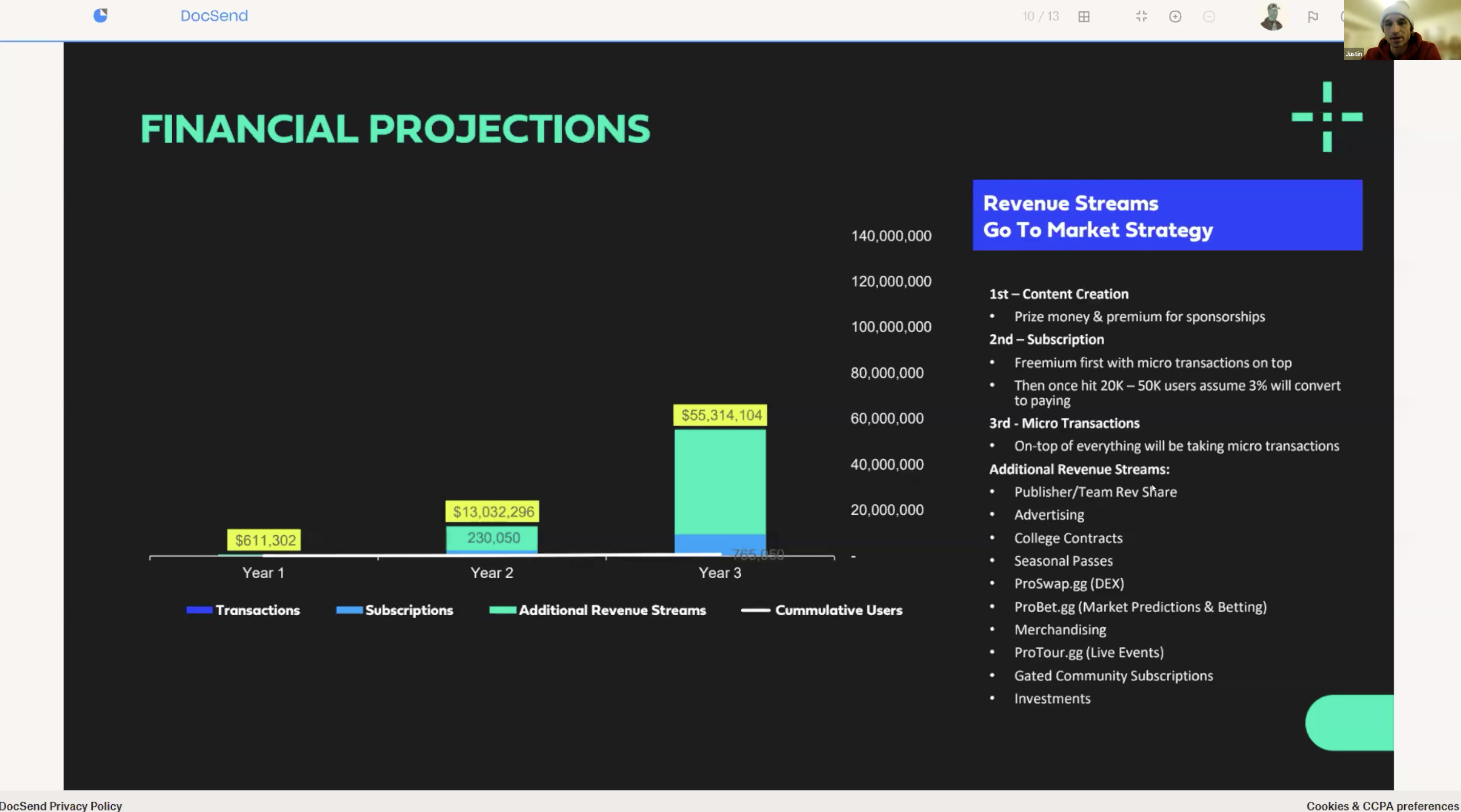The height and width of the screenshot is (812, 1461).
Task: Open the user avatar profile picture
Action: tap(1271, 17)
